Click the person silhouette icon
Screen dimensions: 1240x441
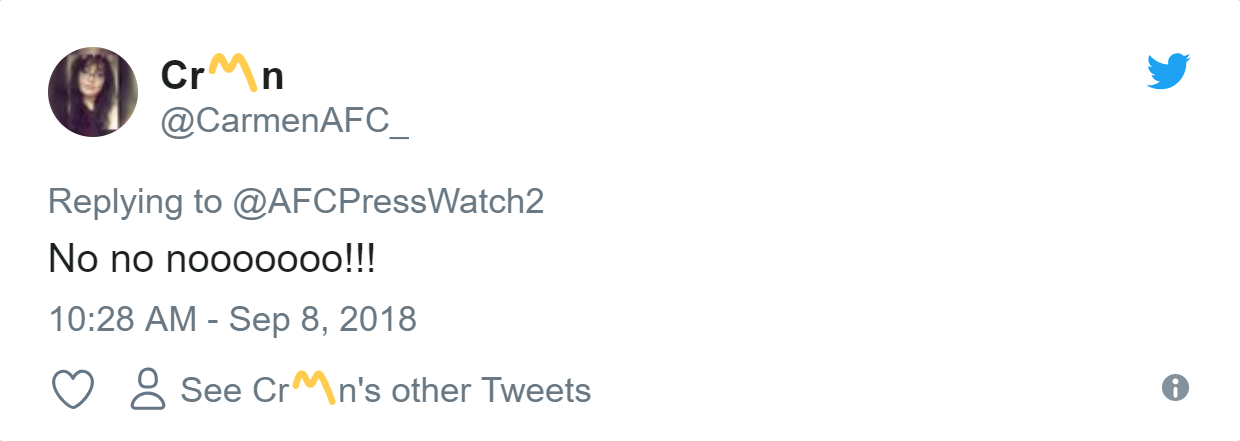pyautogui.click(x=148, y=389)
